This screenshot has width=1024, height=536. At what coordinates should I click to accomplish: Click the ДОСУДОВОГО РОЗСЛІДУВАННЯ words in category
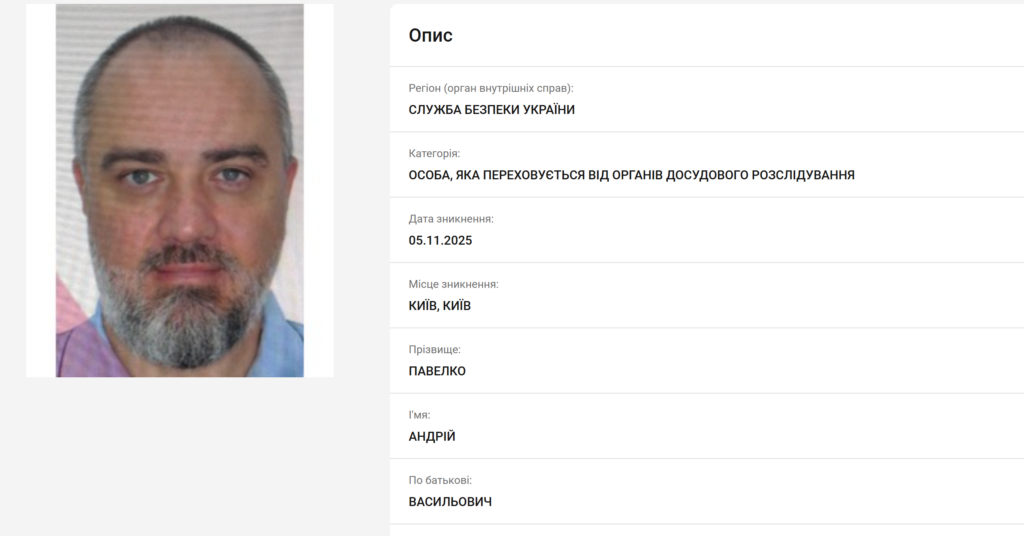(760, 175)
